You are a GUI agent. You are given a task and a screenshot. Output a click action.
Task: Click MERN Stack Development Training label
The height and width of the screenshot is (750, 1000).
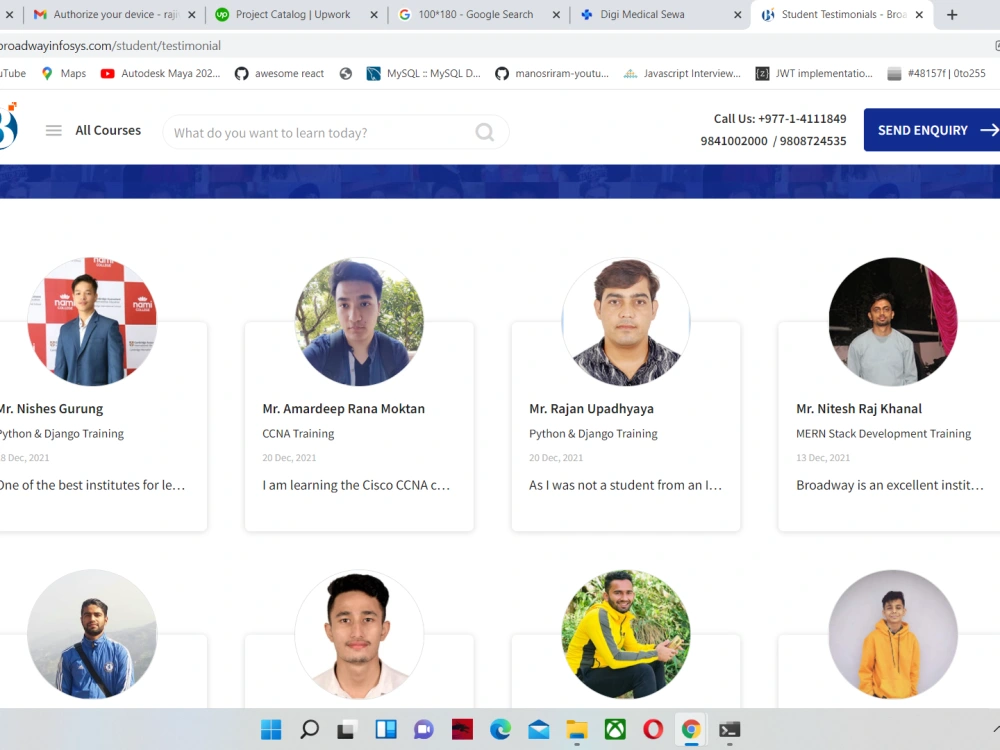point(883,434)
